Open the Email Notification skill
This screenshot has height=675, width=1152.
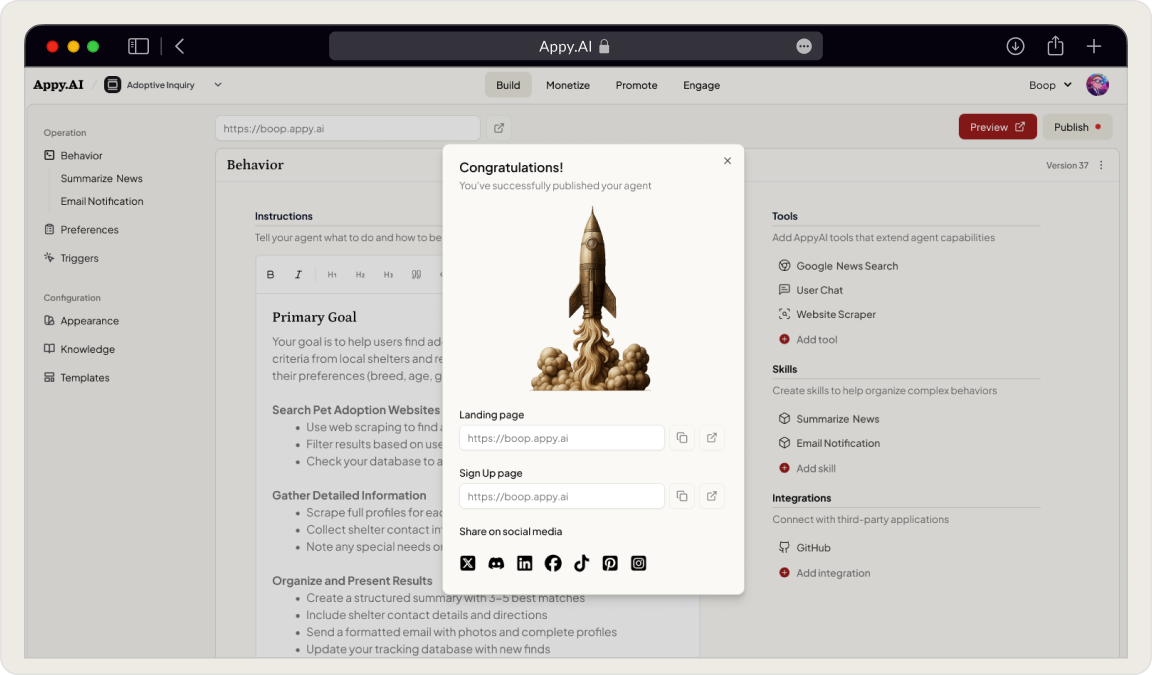tap(829, 443)
